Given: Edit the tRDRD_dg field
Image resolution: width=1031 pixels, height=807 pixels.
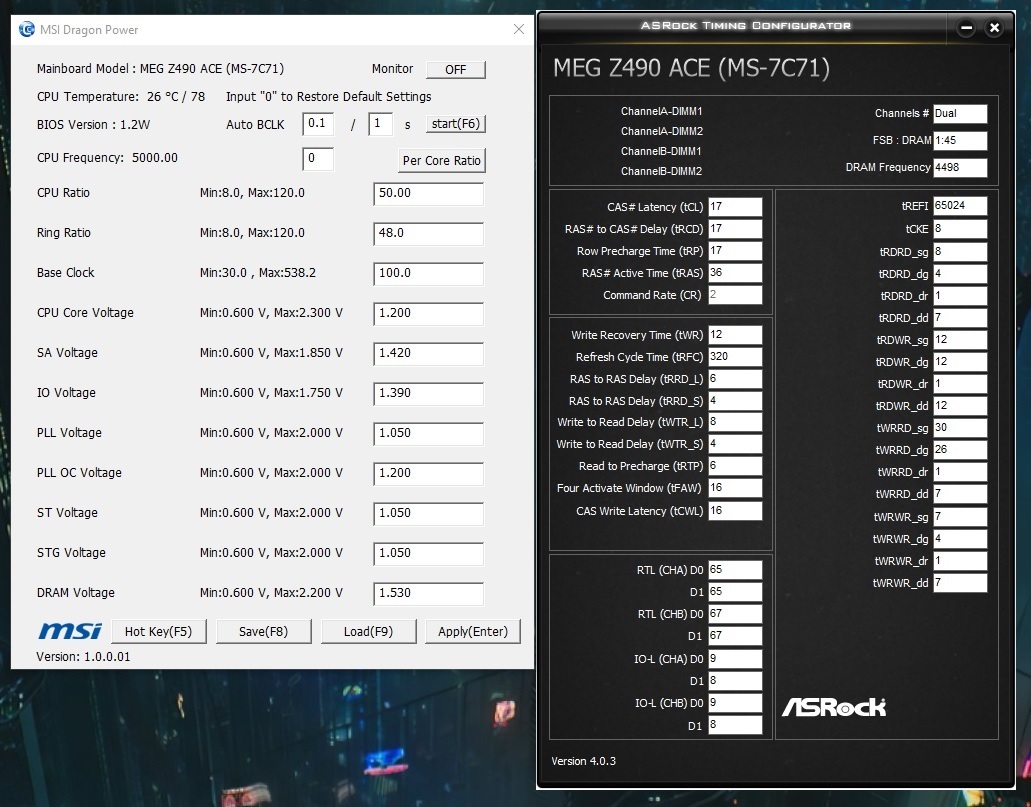Looking at the screenshot, I should pos(960,274).
